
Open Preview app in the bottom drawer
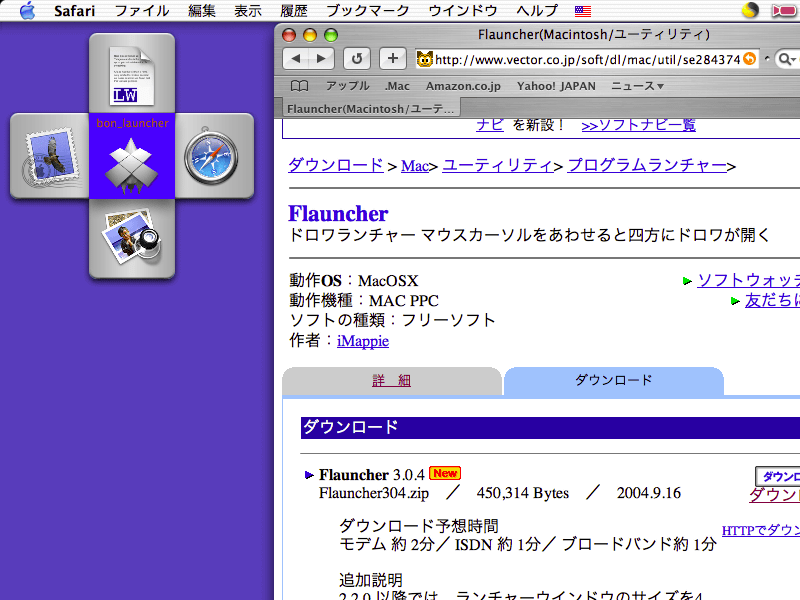pos(132,237)
